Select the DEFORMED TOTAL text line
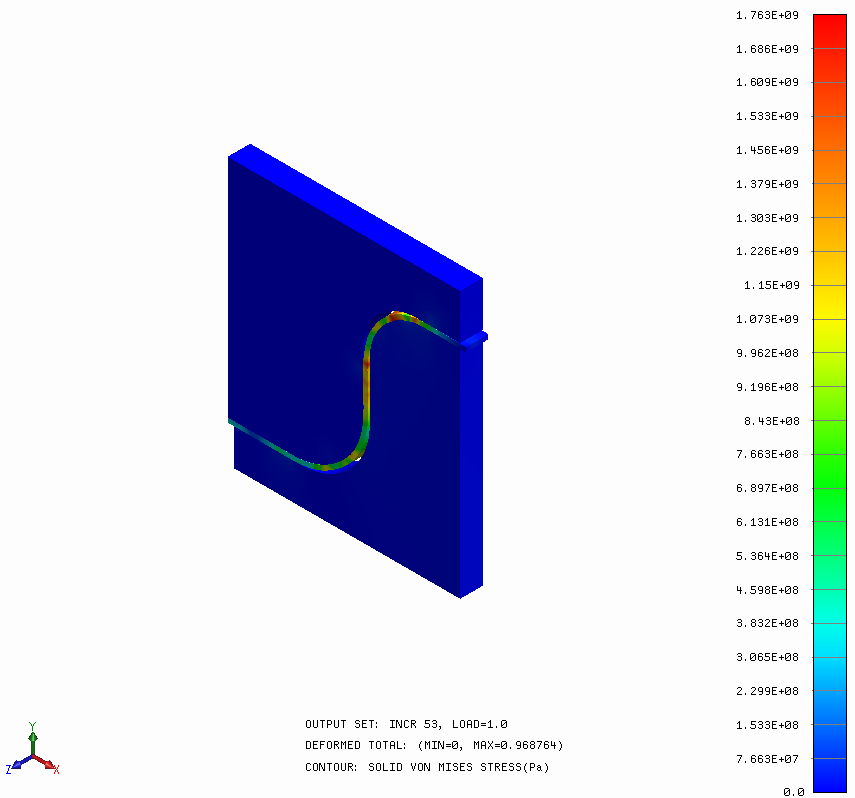 [x=434, y=745]
